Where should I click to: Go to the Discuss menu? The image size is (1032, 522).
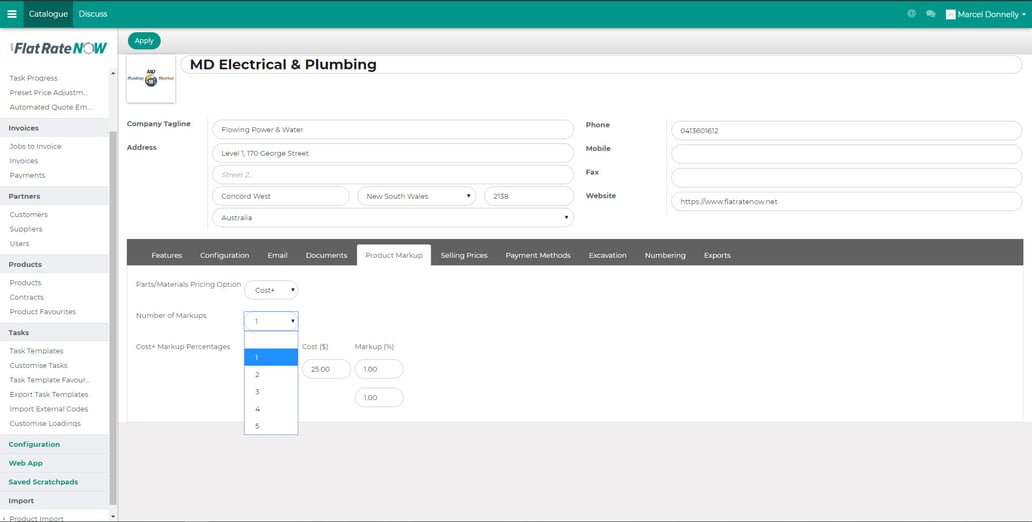pos(93,14)
